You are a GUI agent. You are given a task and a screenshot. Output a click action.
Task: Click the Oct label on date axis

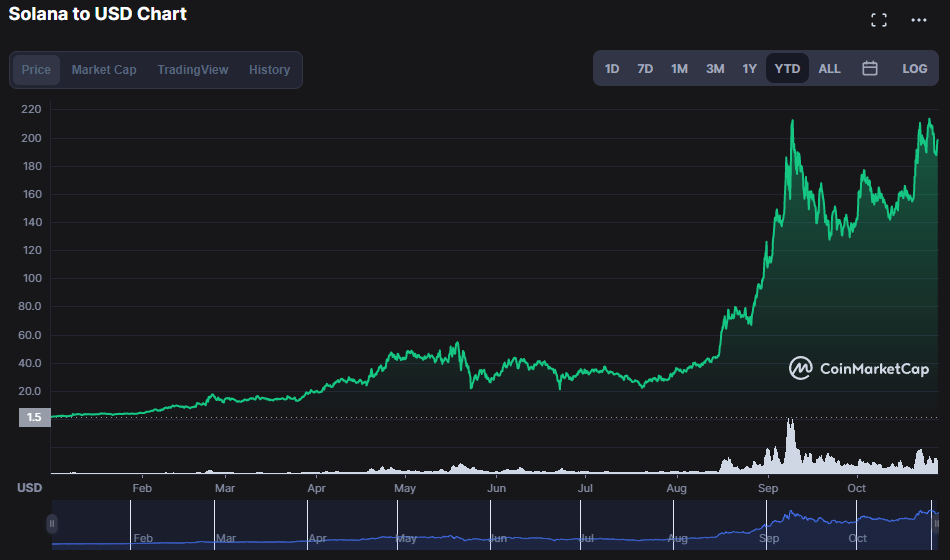pyautogui.click(x=856, y=488)
